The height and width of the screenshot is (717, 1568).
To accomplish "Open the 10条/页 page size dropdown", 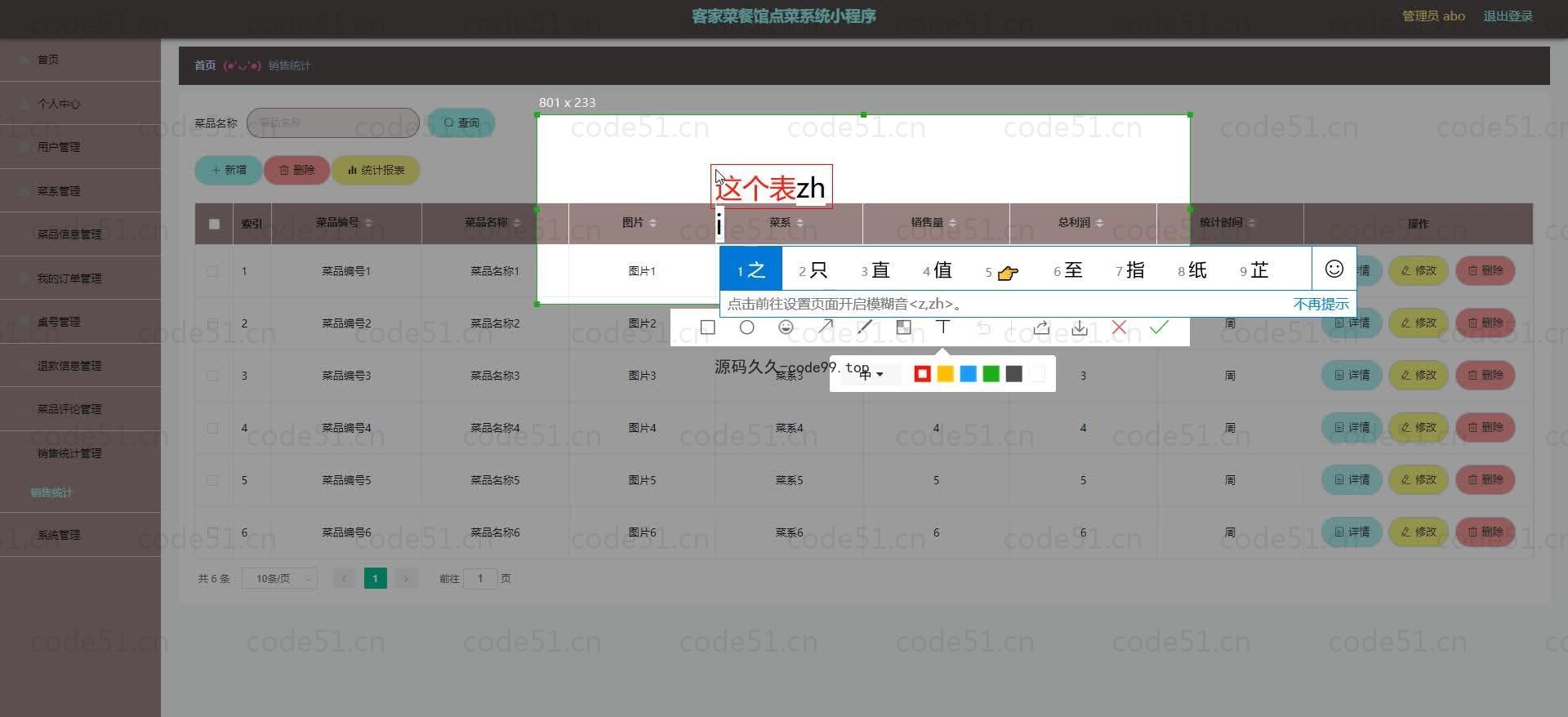I will point(279,578).
